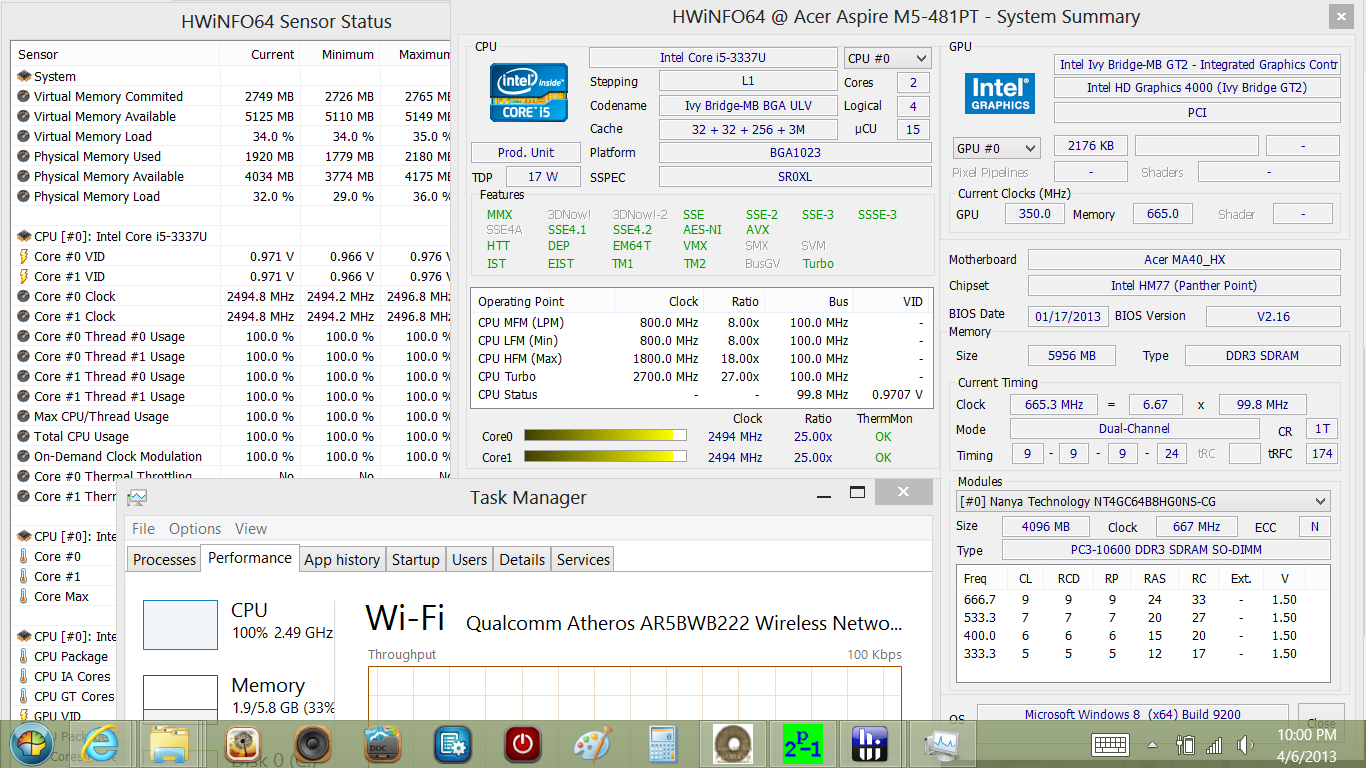Image resolution: width=1366 pixels, height=768 pixels.
Task: Open the CPU #0 selector dropdown
Action: 886,59
